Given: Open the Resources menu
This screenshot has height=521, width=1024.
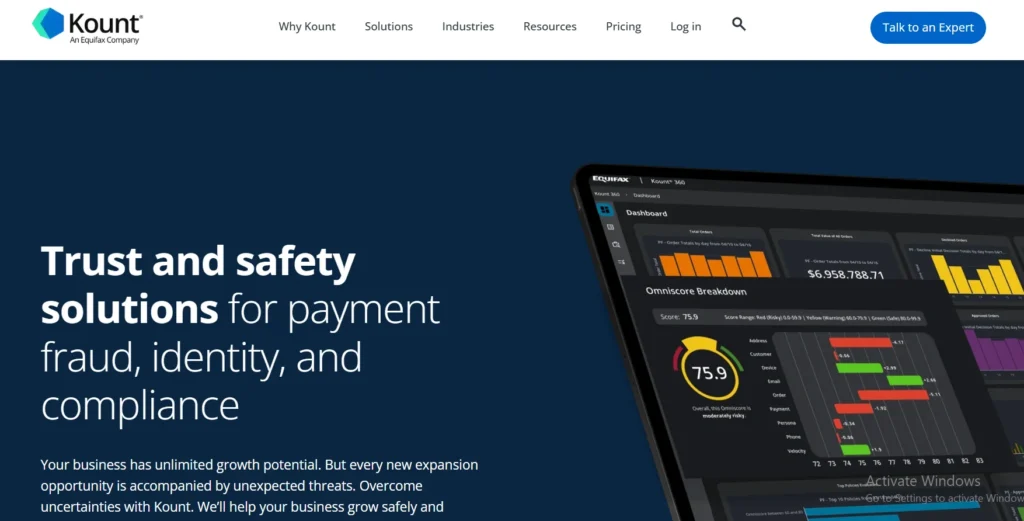Looking at the screenshot, I should click(x=550, y=27).
